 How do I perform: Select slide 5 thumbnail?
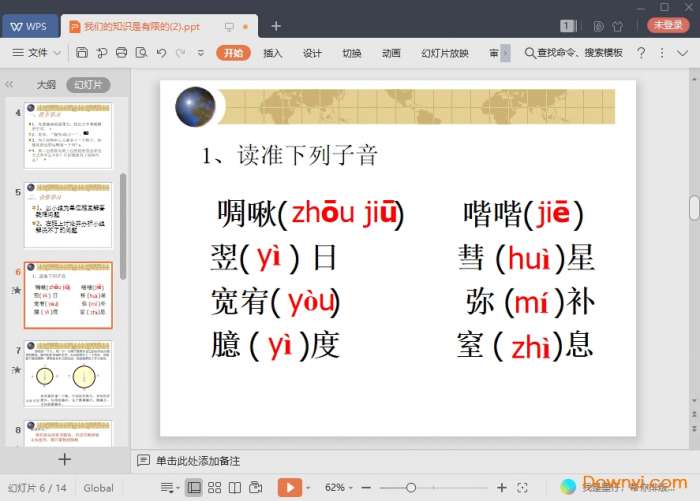point(68,215)
